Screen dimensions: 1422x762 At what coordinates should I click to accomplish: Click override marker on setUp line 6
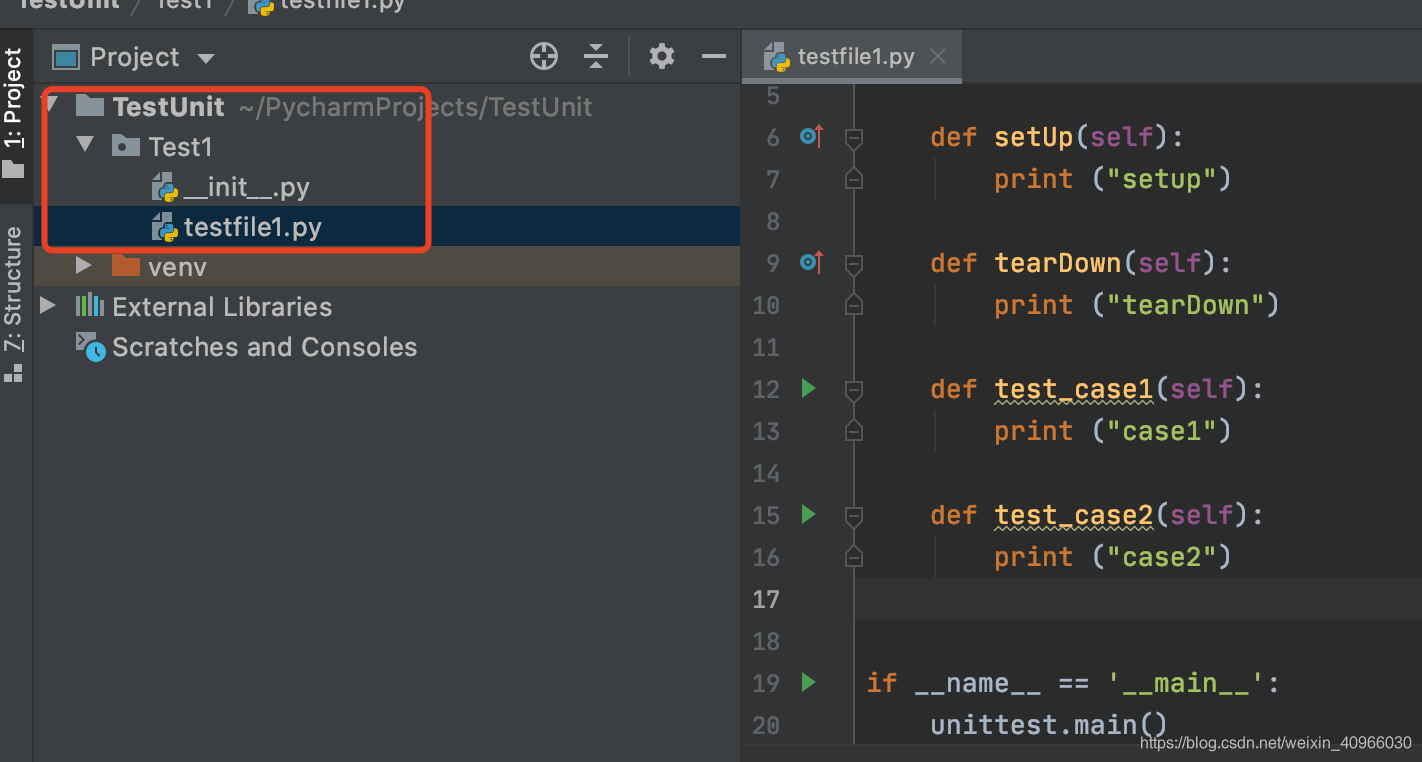coord(811,136)
